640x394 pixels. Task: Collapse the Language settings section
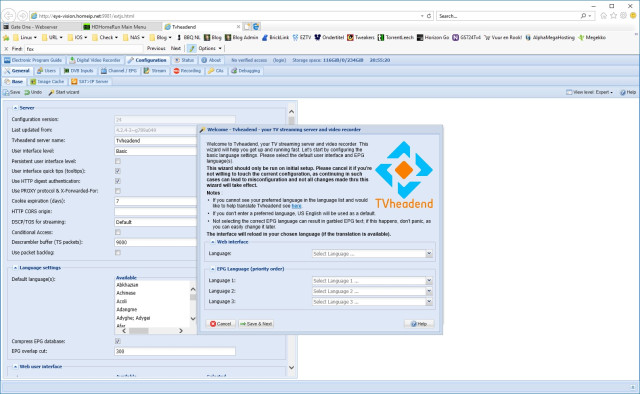coord(15,268)
